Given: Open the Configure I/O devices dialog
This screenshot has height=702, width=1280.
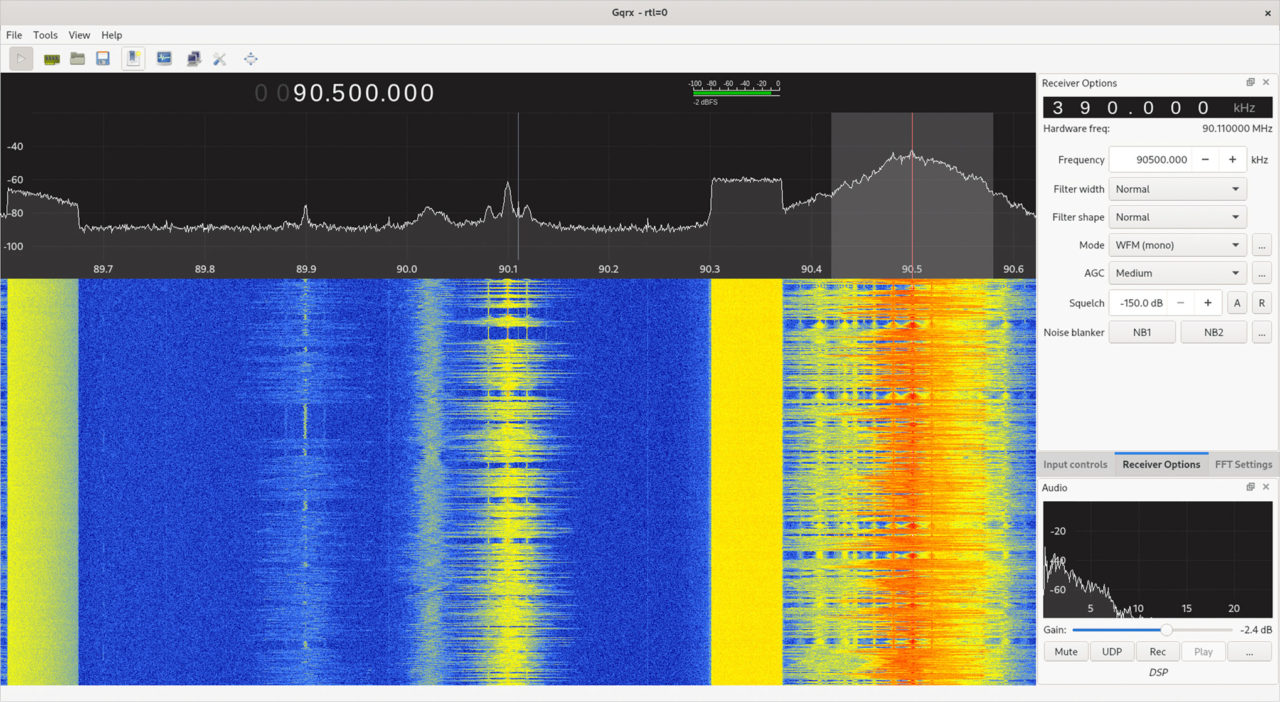Looking at the screenshot, I should pyautogui.click(x=50, y=57).
